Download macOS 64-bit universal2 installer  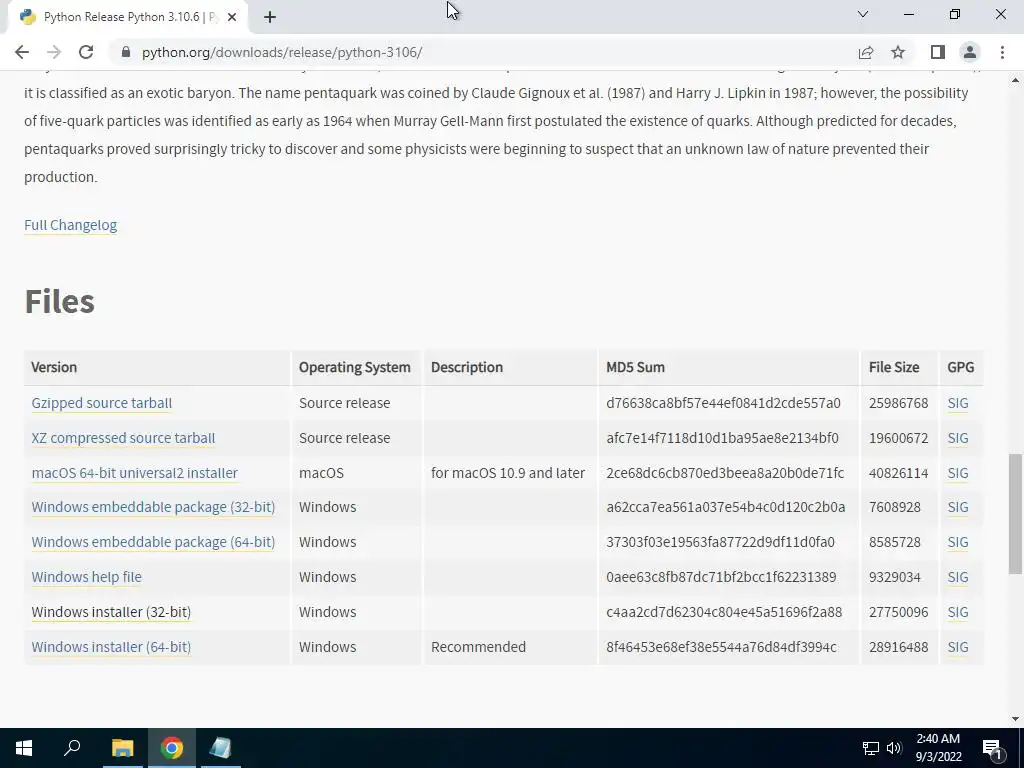135,473
